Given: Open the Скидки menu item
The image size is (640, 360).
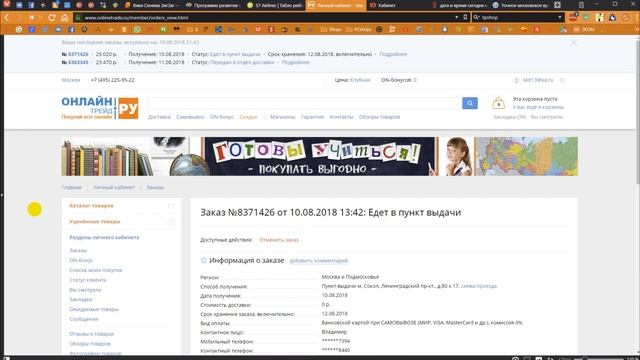Looking at the screenshot, I should pyautogui.click(x=248, y=117).
